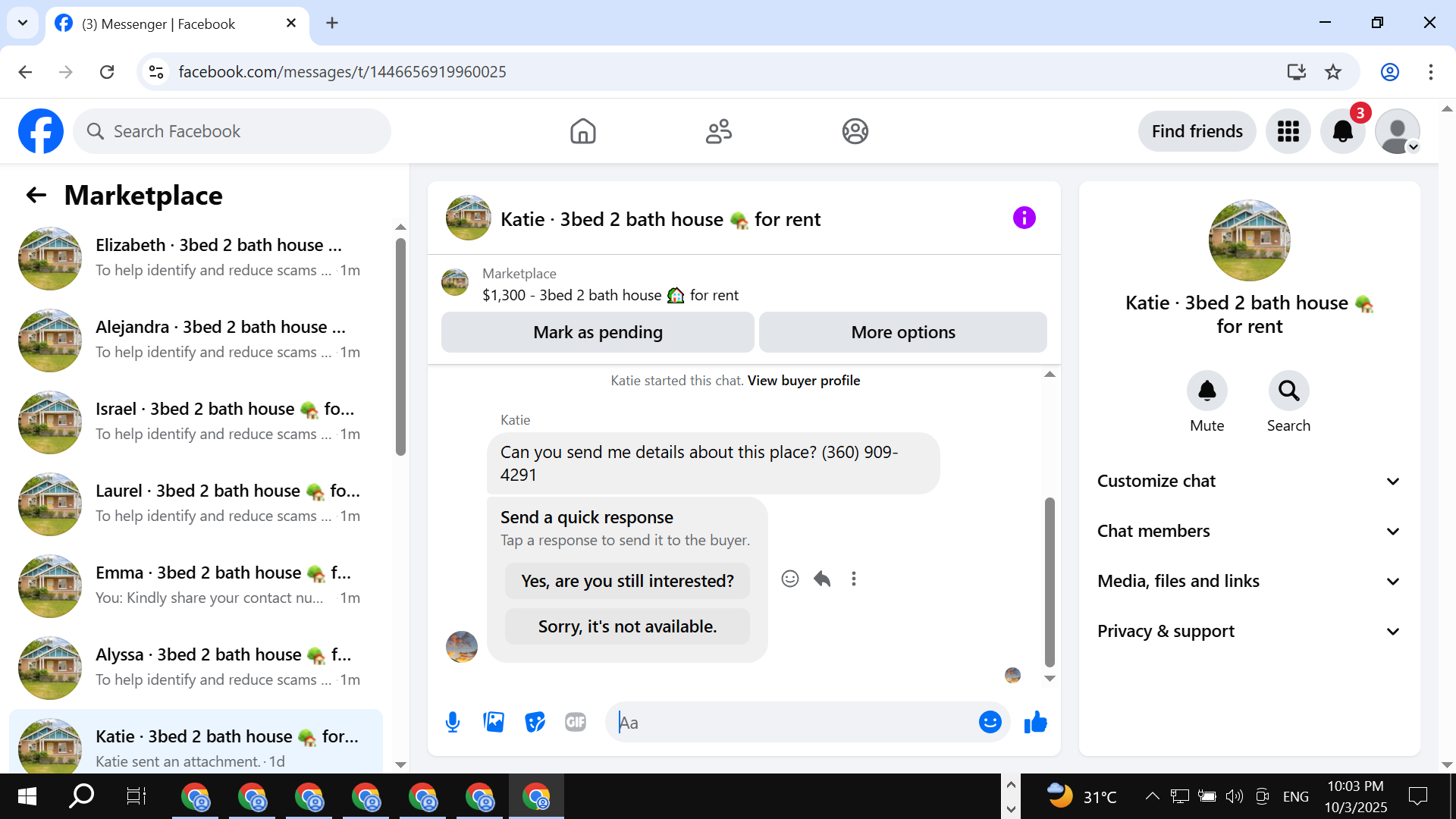Image resolution: width=1456 pixels, height=819 pixels.
Task: Open the emoji picker in message box
Action: tap(990, 722)
